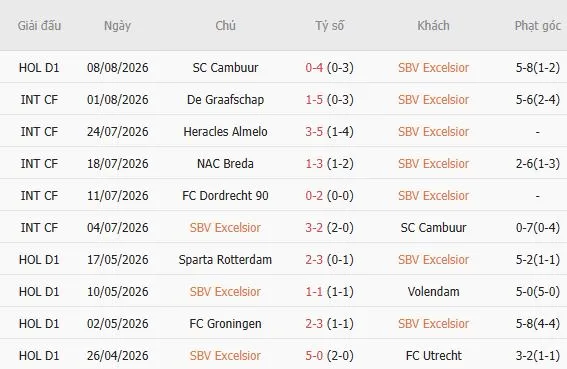Open the 1-1 score against Volendam
The image size is (567, 369).
click(x=314, y=292)
